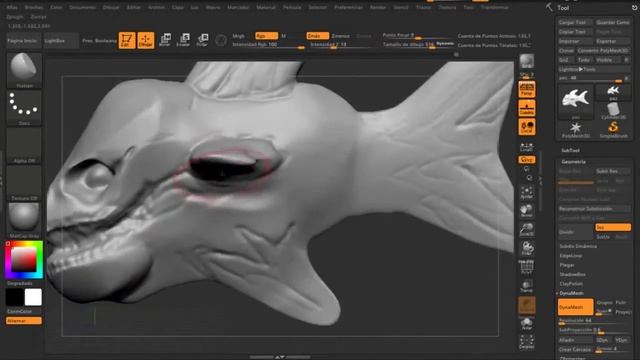
Task: Click the Ajustar frame icon
Action: pos(527,193)
